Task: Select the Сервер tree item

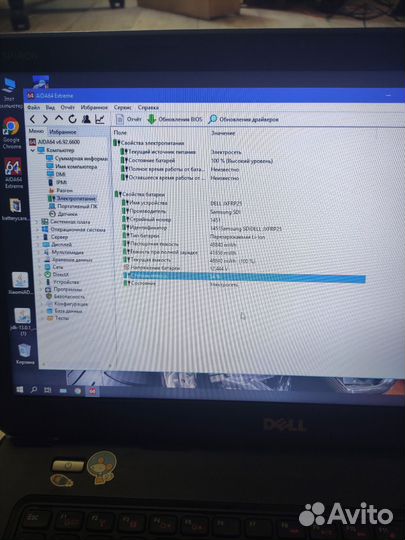Action: pos(55,237)
